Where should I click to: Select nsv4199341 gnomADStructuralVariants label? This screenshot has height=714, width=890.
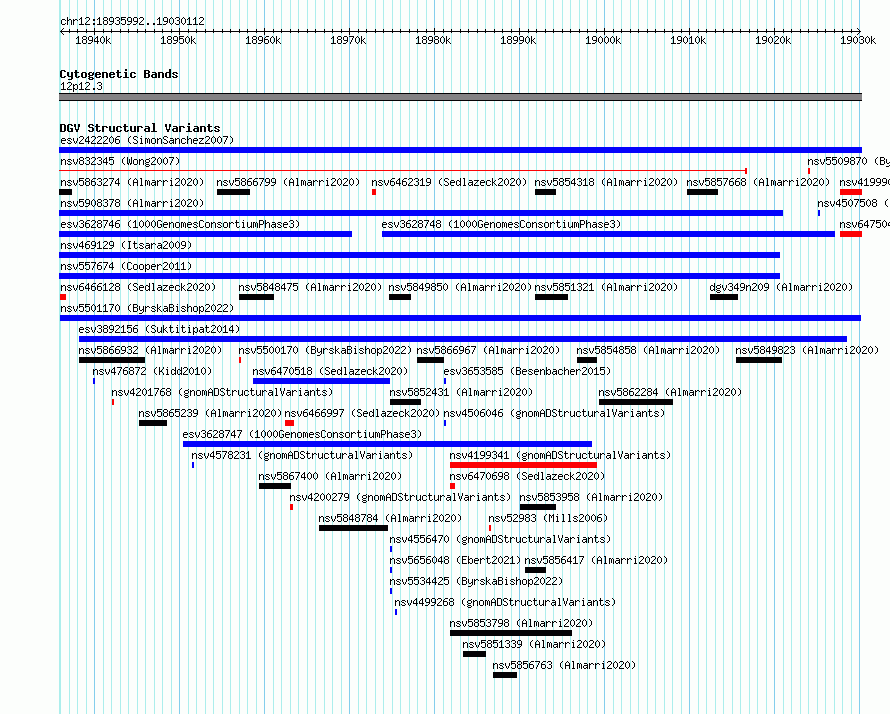pos(560,455)
